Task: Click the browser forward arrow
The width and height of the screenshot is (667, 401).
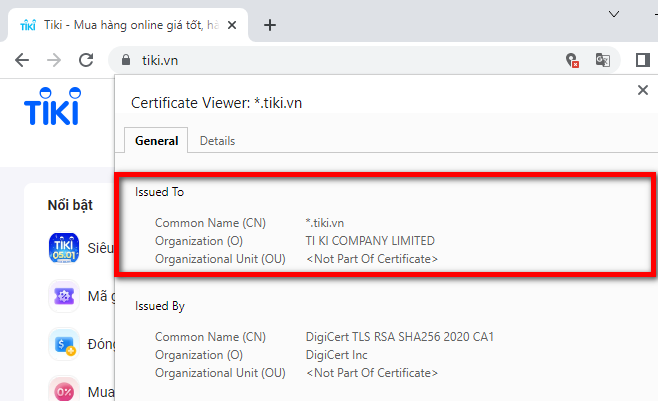Action: [54, 60]
